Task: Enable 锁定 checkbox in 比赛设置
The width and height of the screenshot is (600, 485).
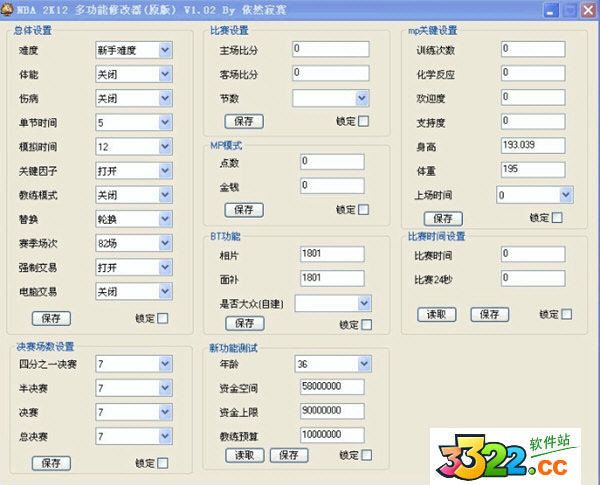Action: (x=363, y=121)
